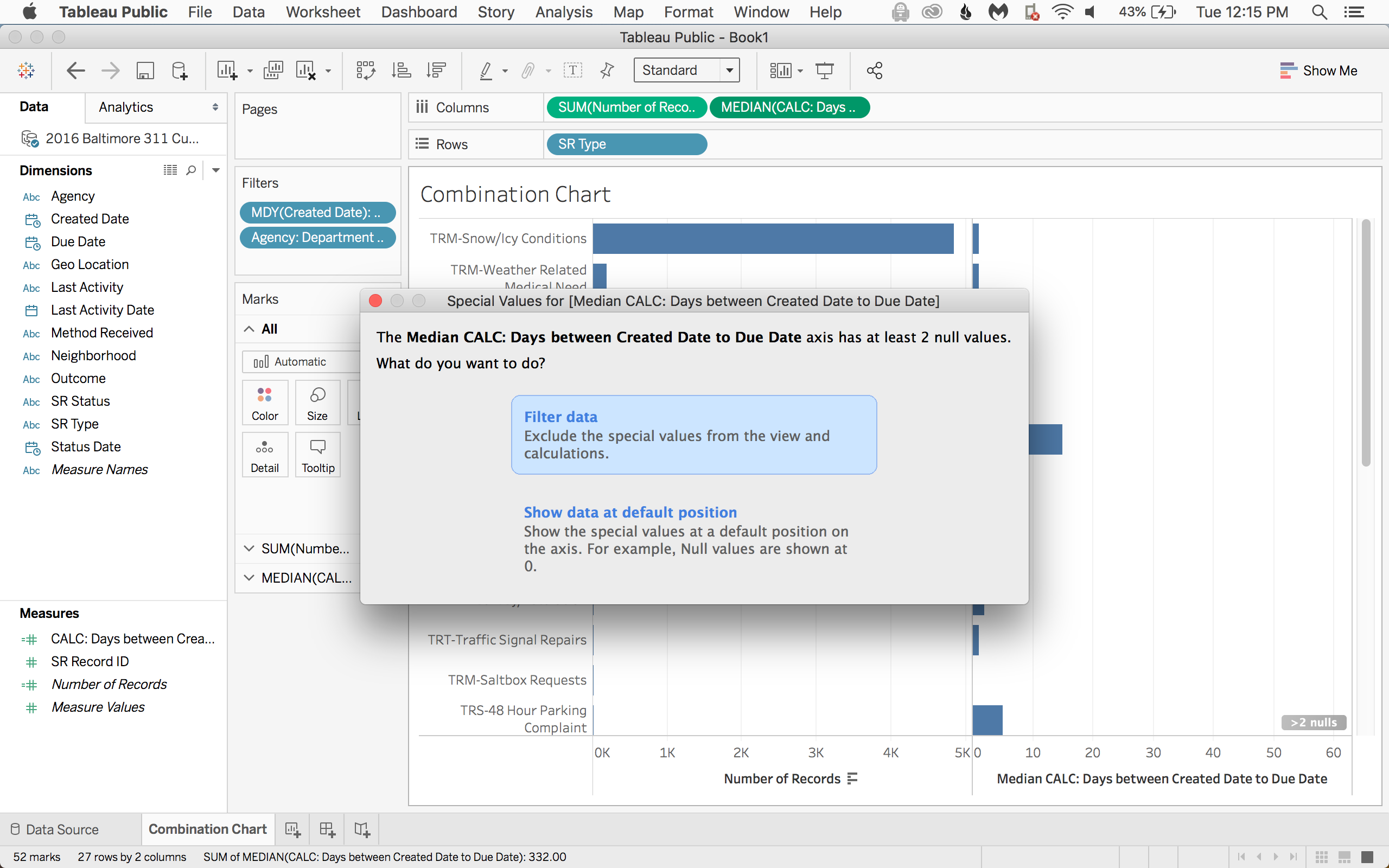Click the Detail mark card button
Image resolution: width=1389 pixels, height=868 pixels.
(x=265, y=455)
